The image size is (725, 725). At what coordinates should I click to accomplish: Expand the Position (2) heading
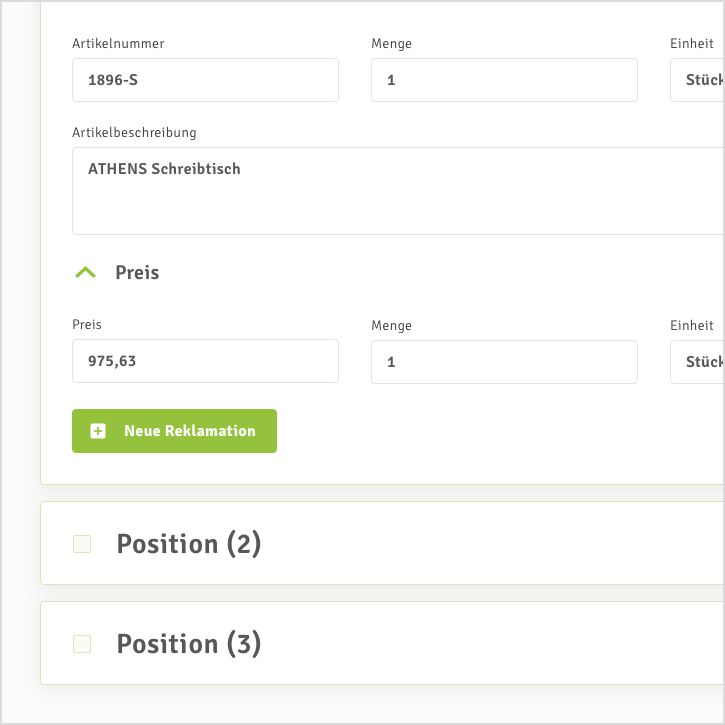click(189, 544)
